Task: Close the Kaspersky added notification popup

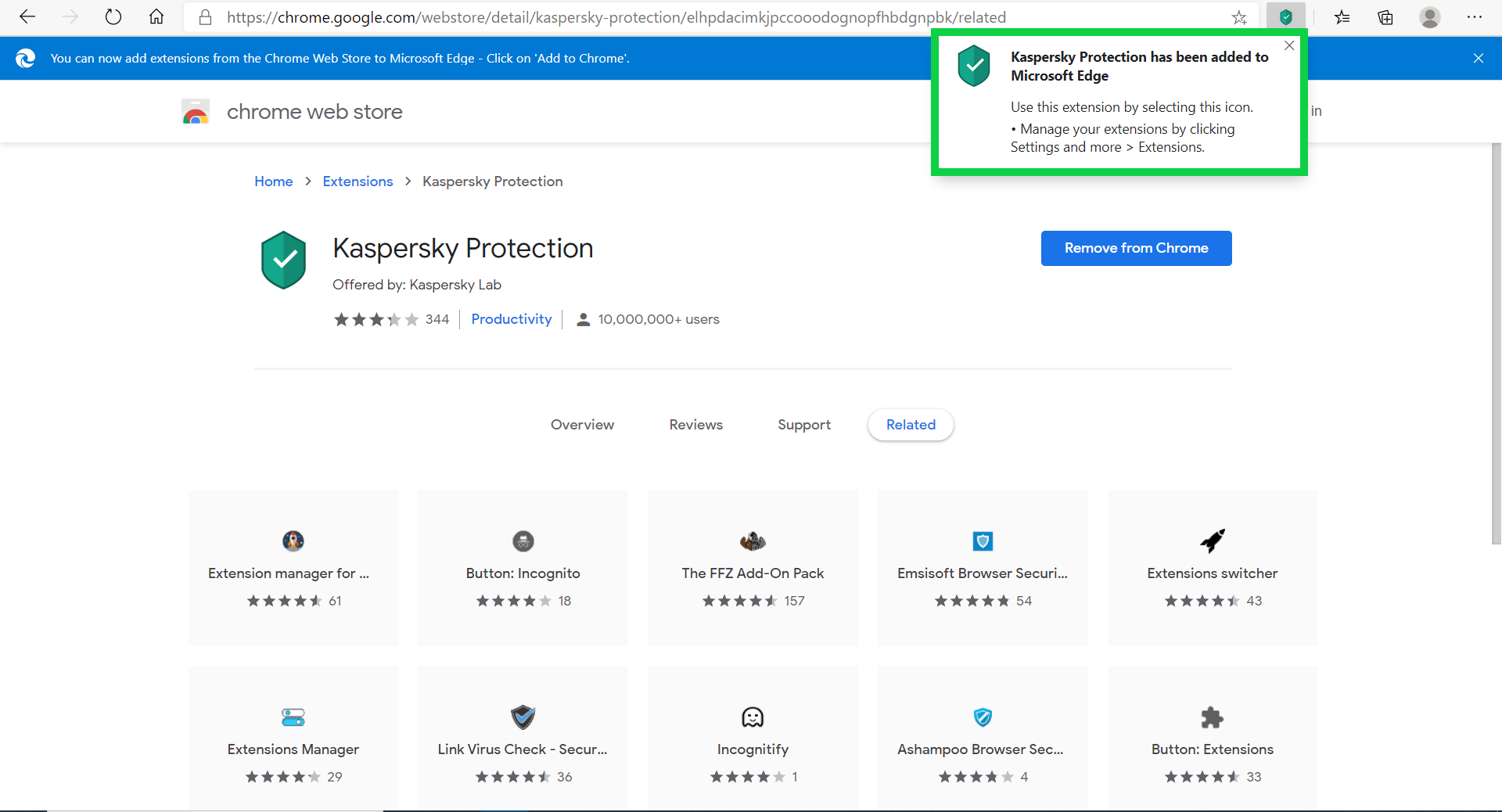Action: click(x=1289, y=45)
